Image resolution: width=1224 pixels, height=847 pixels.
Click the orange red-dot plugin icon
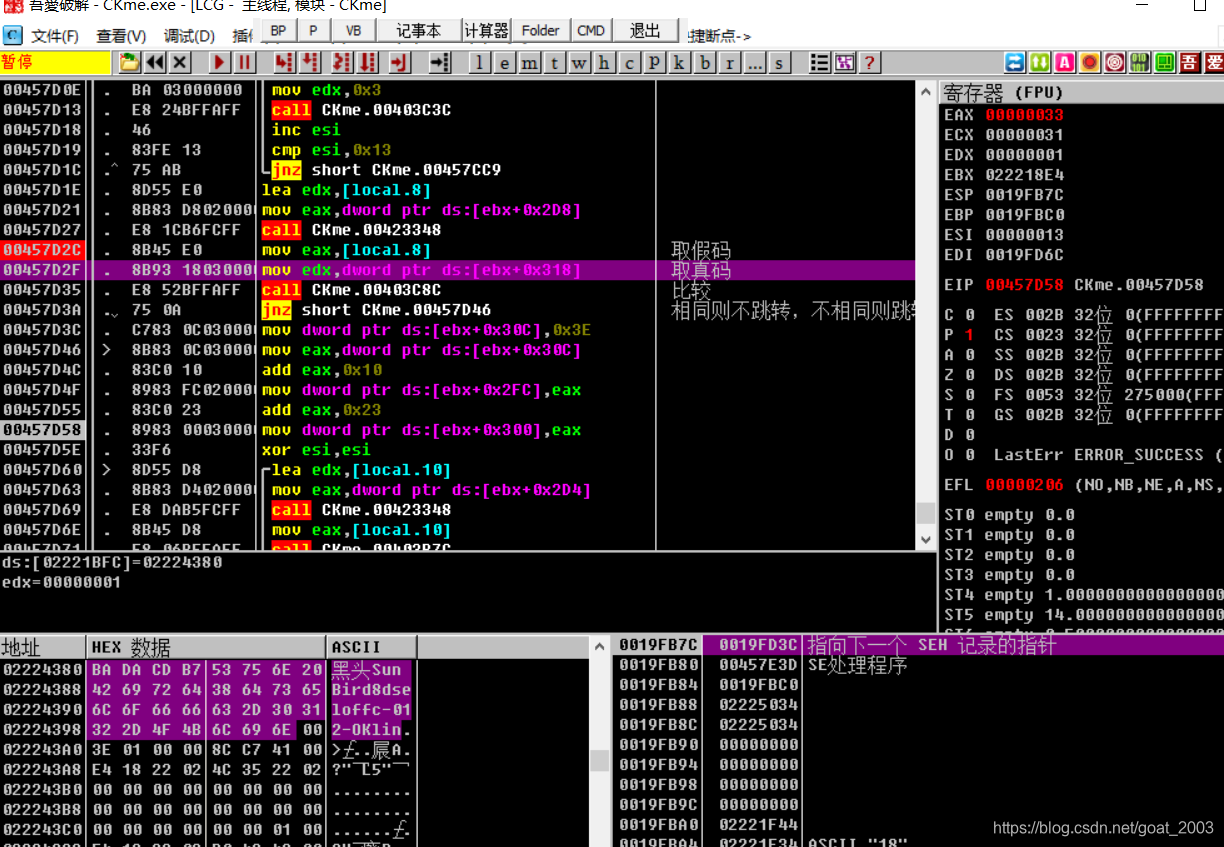[x=1090, y=63]
